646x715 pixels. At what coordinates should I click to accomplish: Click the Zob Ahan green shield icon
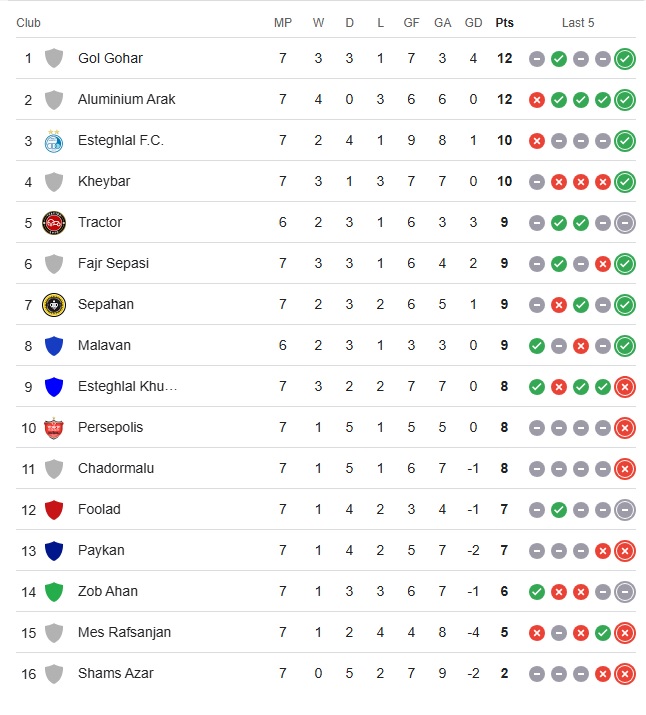click(x=54, y=592)
